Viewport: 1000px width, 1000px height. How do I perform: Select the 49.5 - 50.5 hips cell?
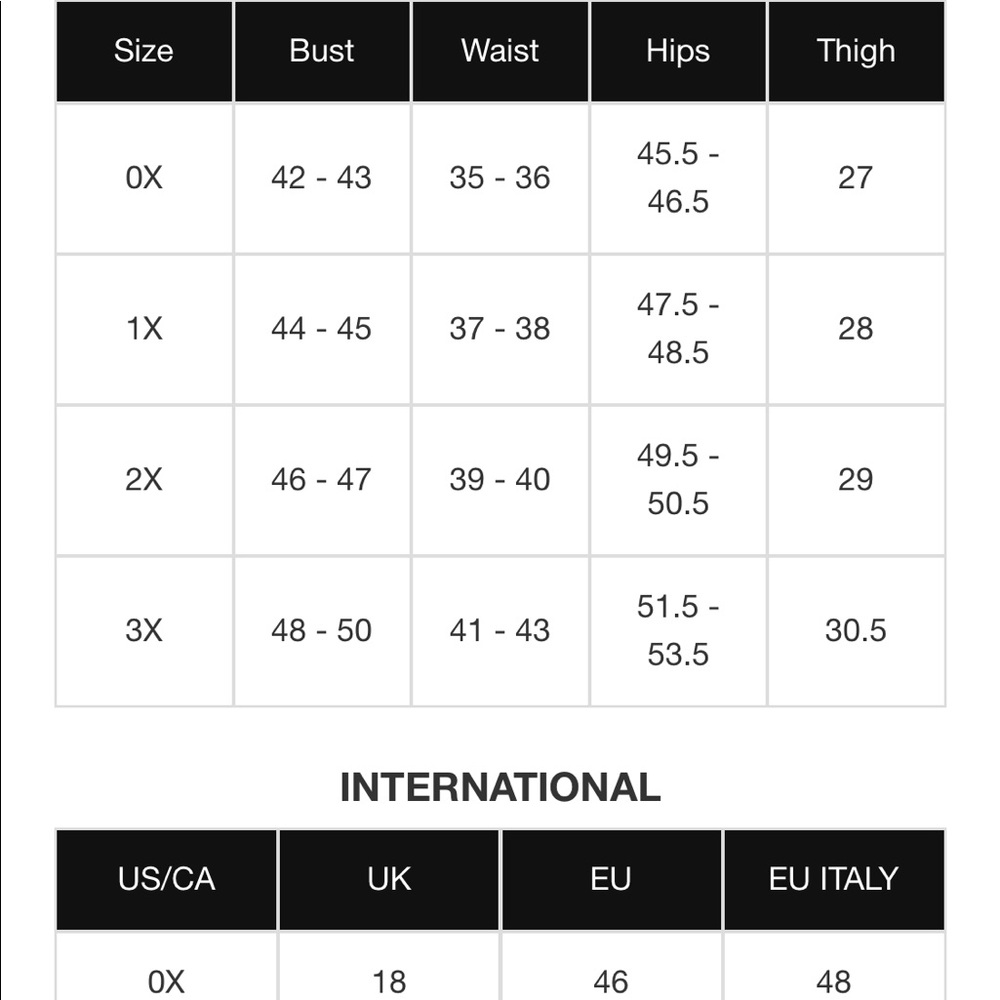click(678, 480)
